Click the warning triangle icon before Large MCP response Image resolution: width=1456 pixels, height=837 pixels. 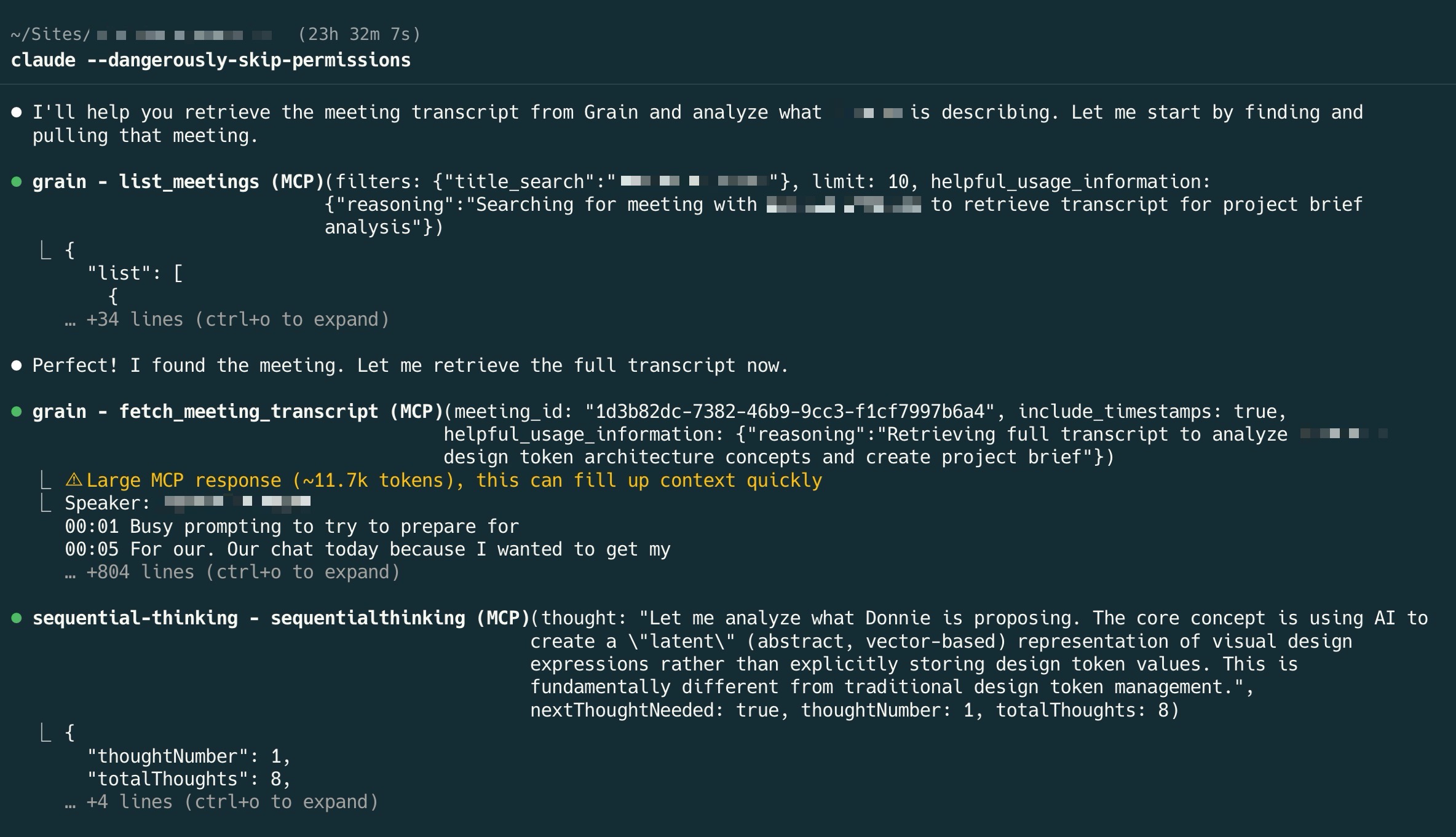(74, 480)
